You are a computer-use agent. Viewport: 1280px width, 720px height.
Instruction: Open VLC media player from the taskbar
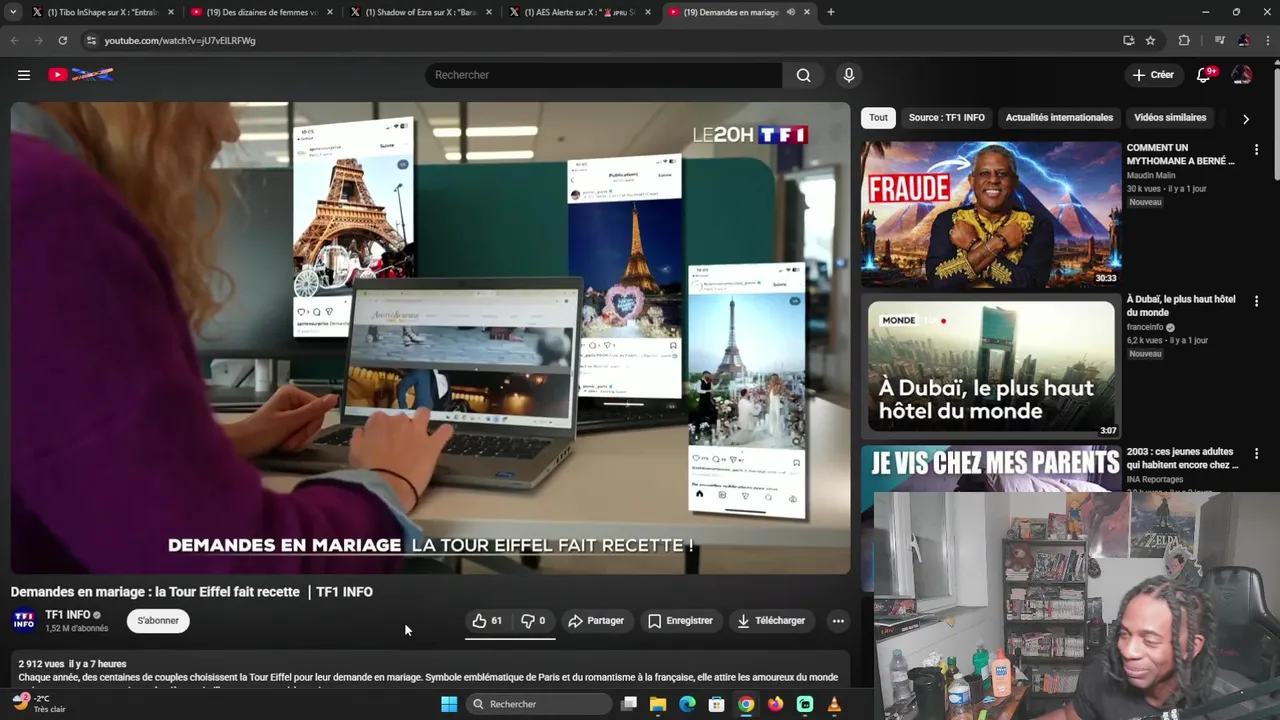tap(834, 704)
